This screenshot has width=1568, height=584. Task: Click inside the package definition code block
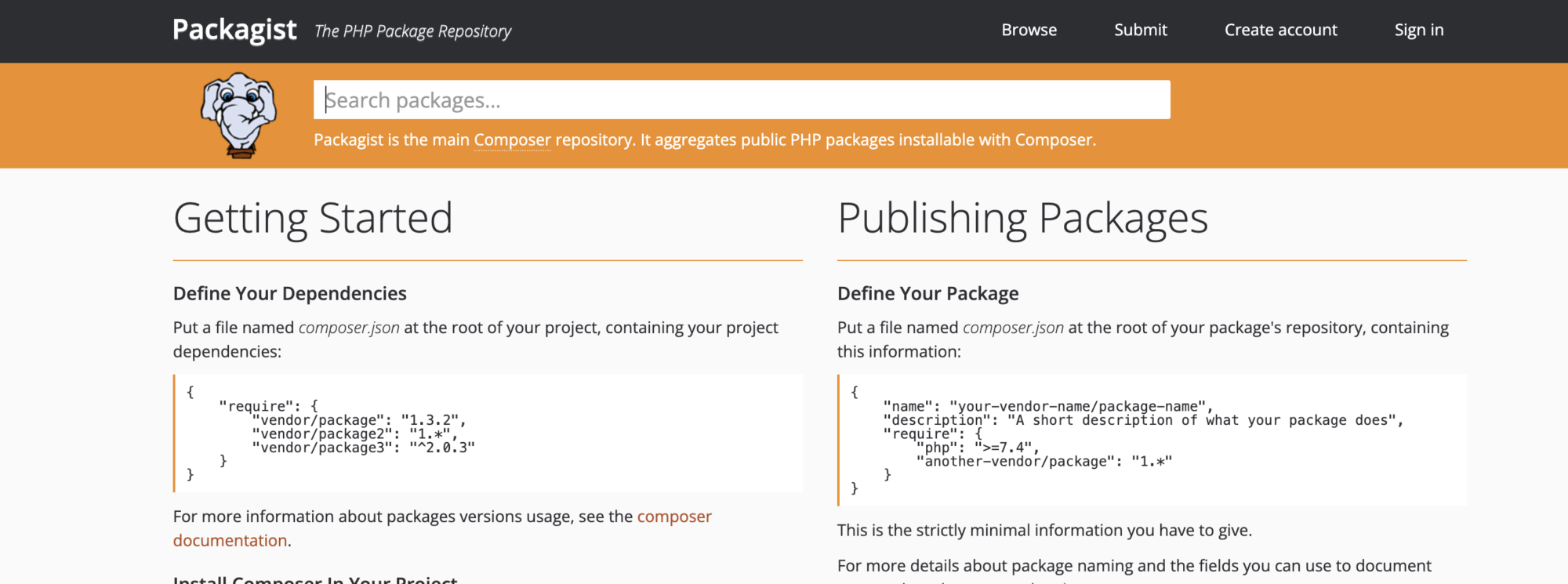click(1152, 440)
